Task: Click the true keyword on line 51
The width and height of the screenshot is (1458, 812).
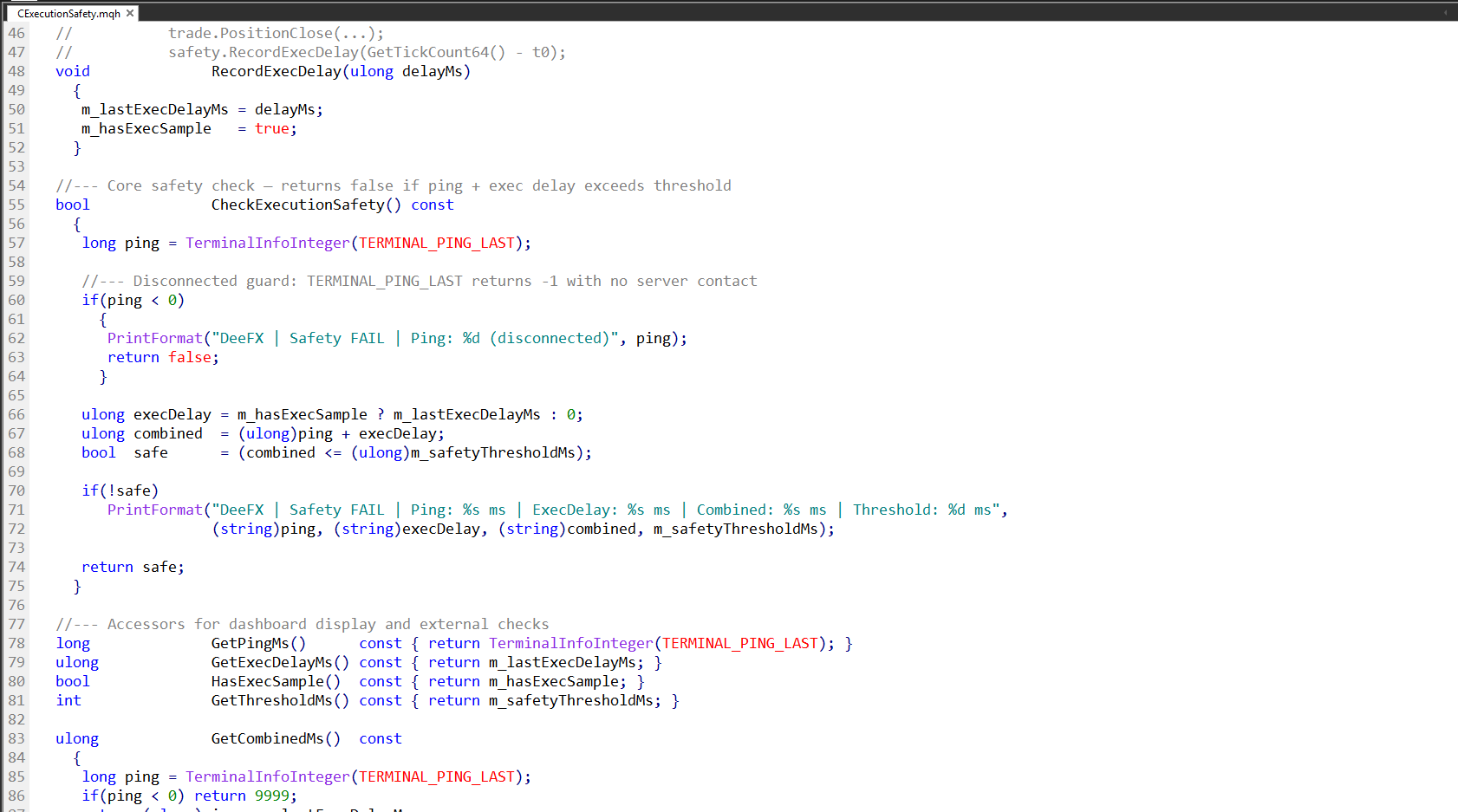Action: pyautogui.click(x=271, y=128)
